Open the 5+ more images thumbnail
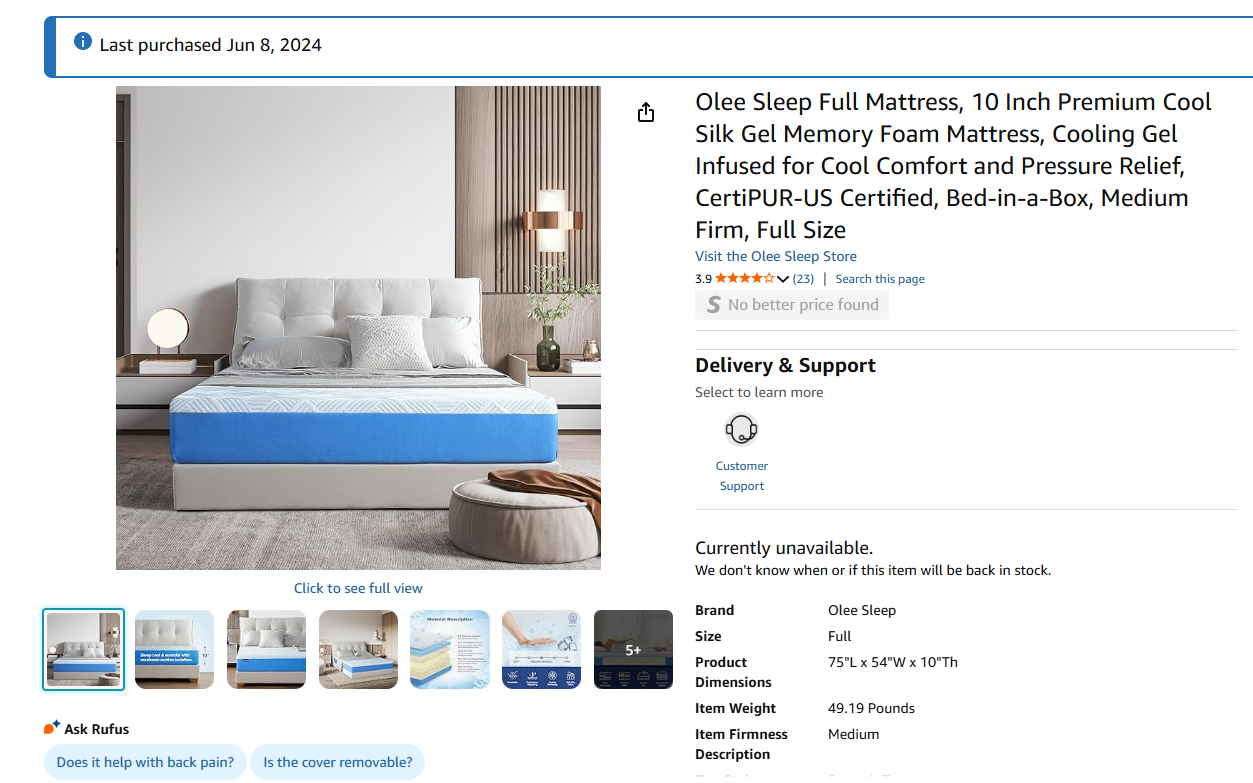This screenshot has height=783, width=1253. 633,649
